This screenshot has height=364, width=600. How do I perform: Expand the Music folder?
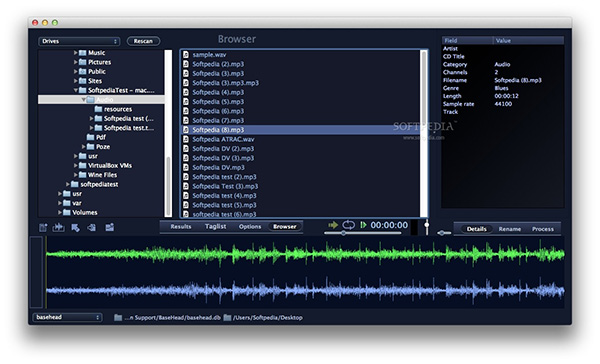pyautogui.click(x=75, y=52)
